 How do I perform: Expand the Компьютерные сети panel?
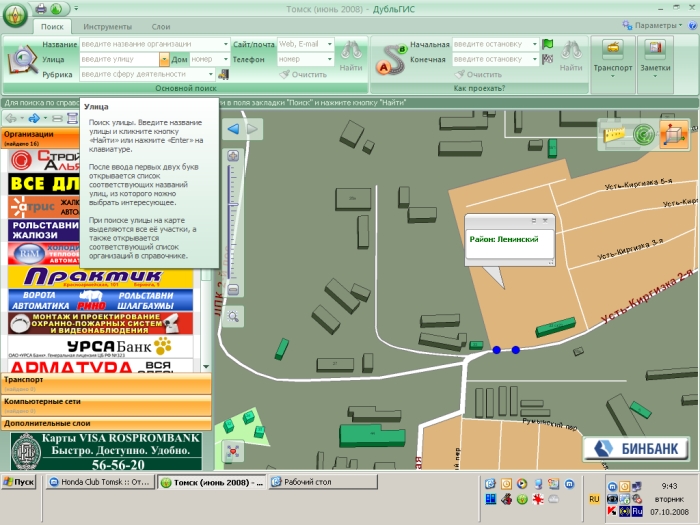pos(106,405)
